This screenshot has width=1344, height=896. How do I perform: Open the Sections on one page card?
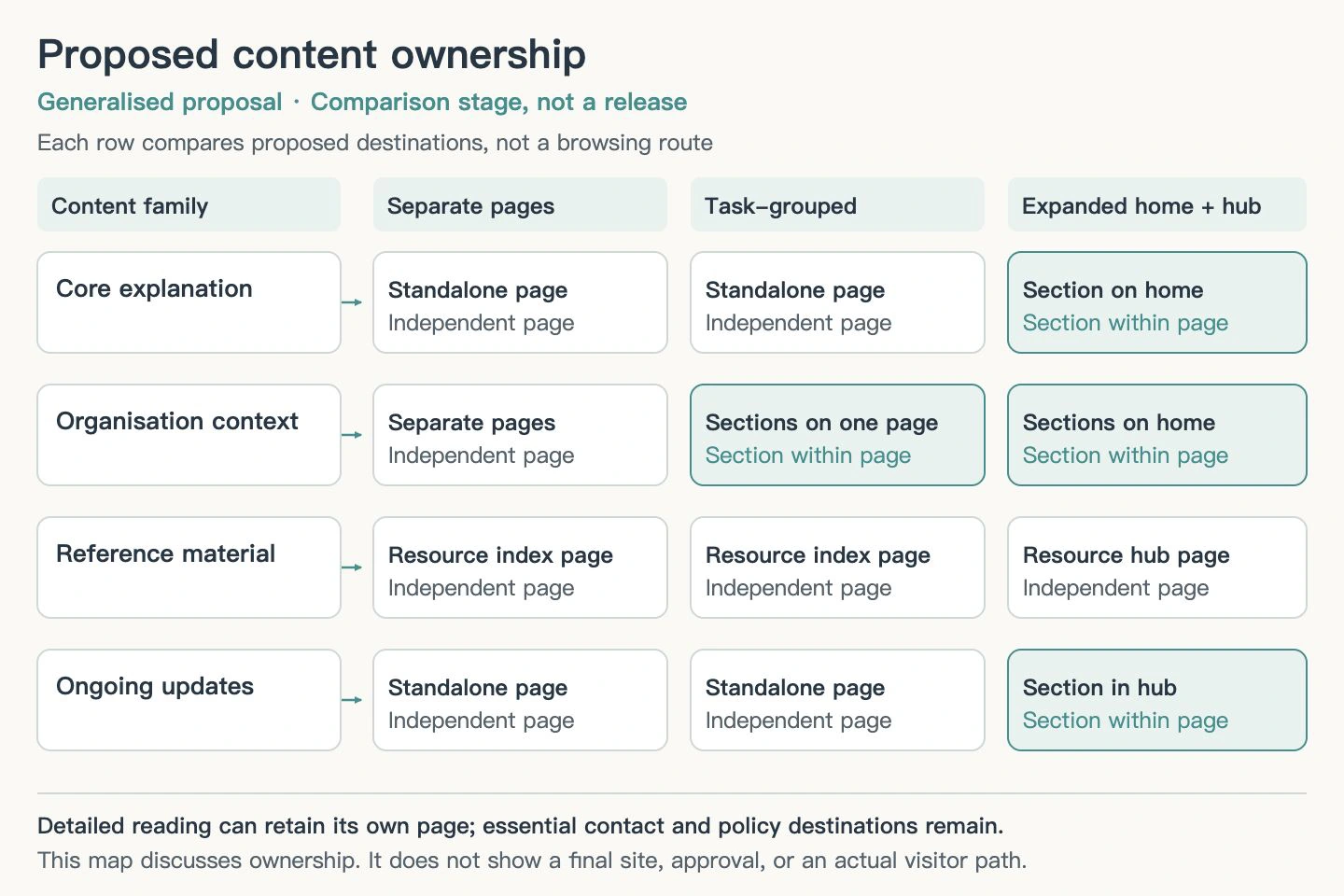click(837, 435)
